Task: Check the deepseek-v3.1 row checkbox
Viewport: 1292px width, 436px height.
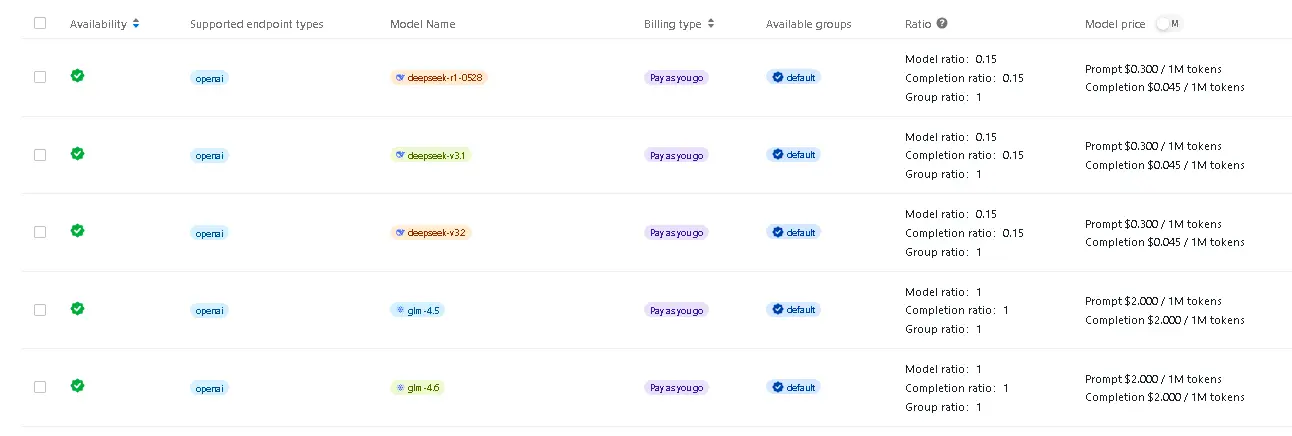Action: tap(40, 155)
